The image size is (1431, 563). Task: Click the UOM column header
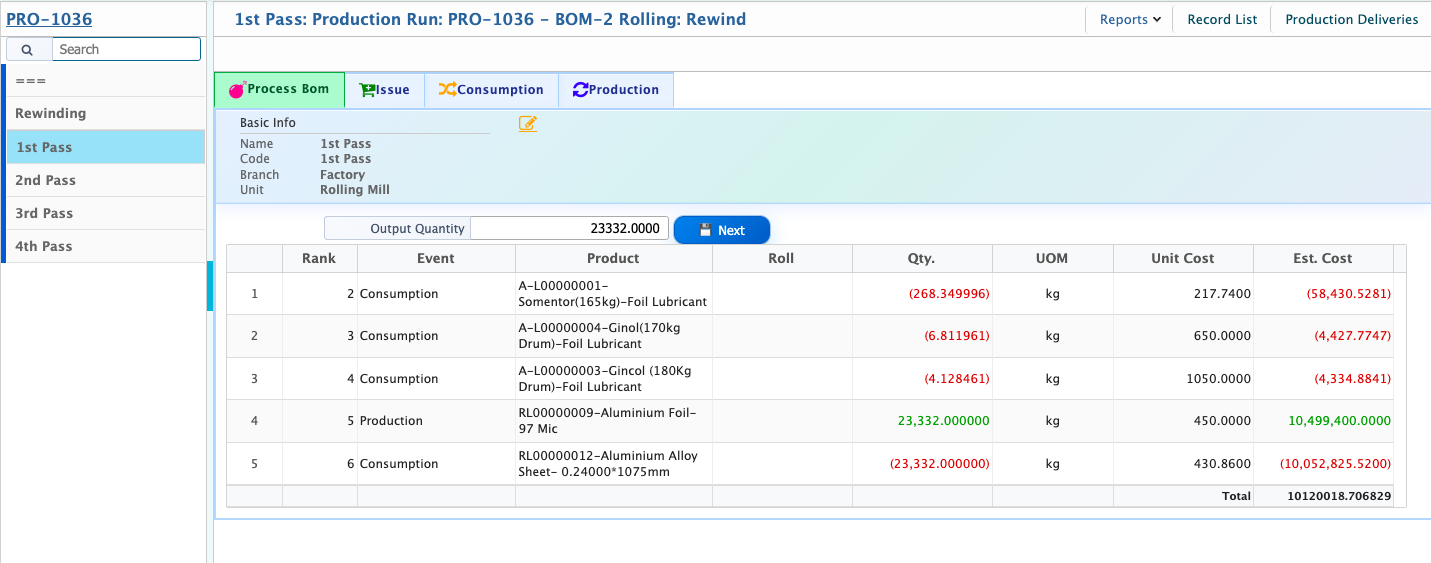[1052, 258]
